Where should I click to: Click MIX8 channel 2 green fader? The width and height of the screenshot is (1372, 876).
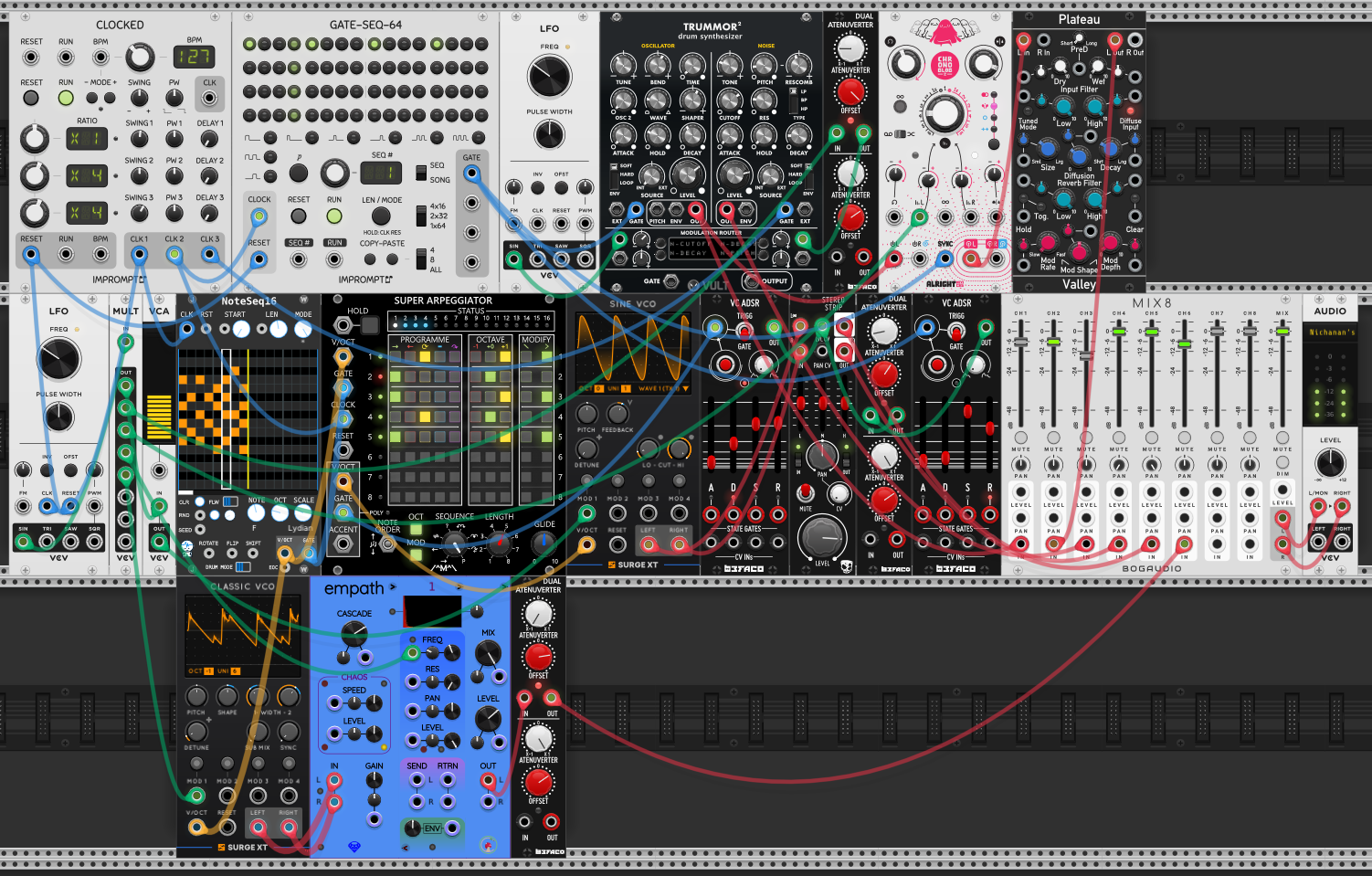[x=1053, y=342]
